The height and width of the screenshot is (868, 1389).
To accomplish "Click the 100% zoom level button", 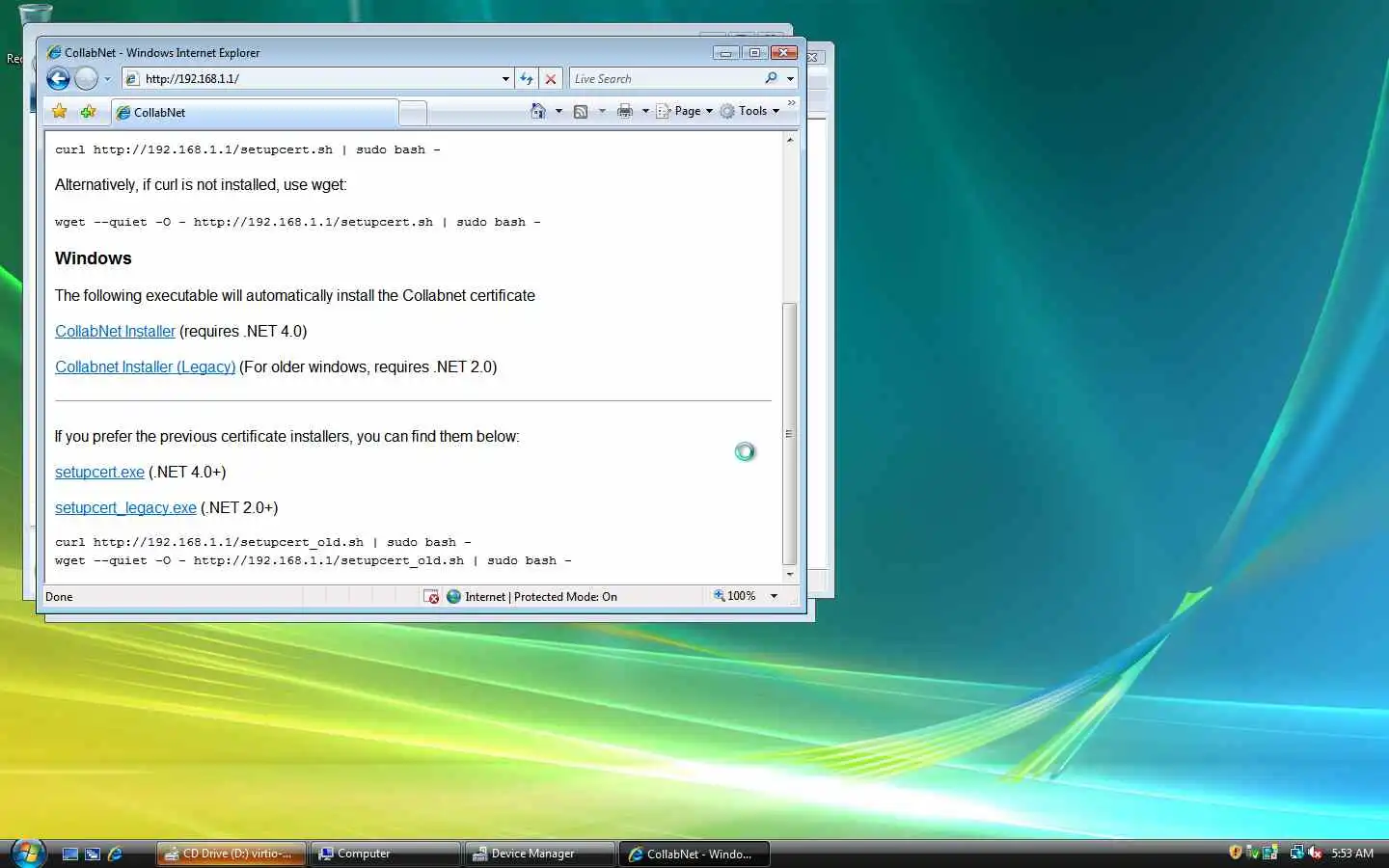I will (x=735, y=596).
